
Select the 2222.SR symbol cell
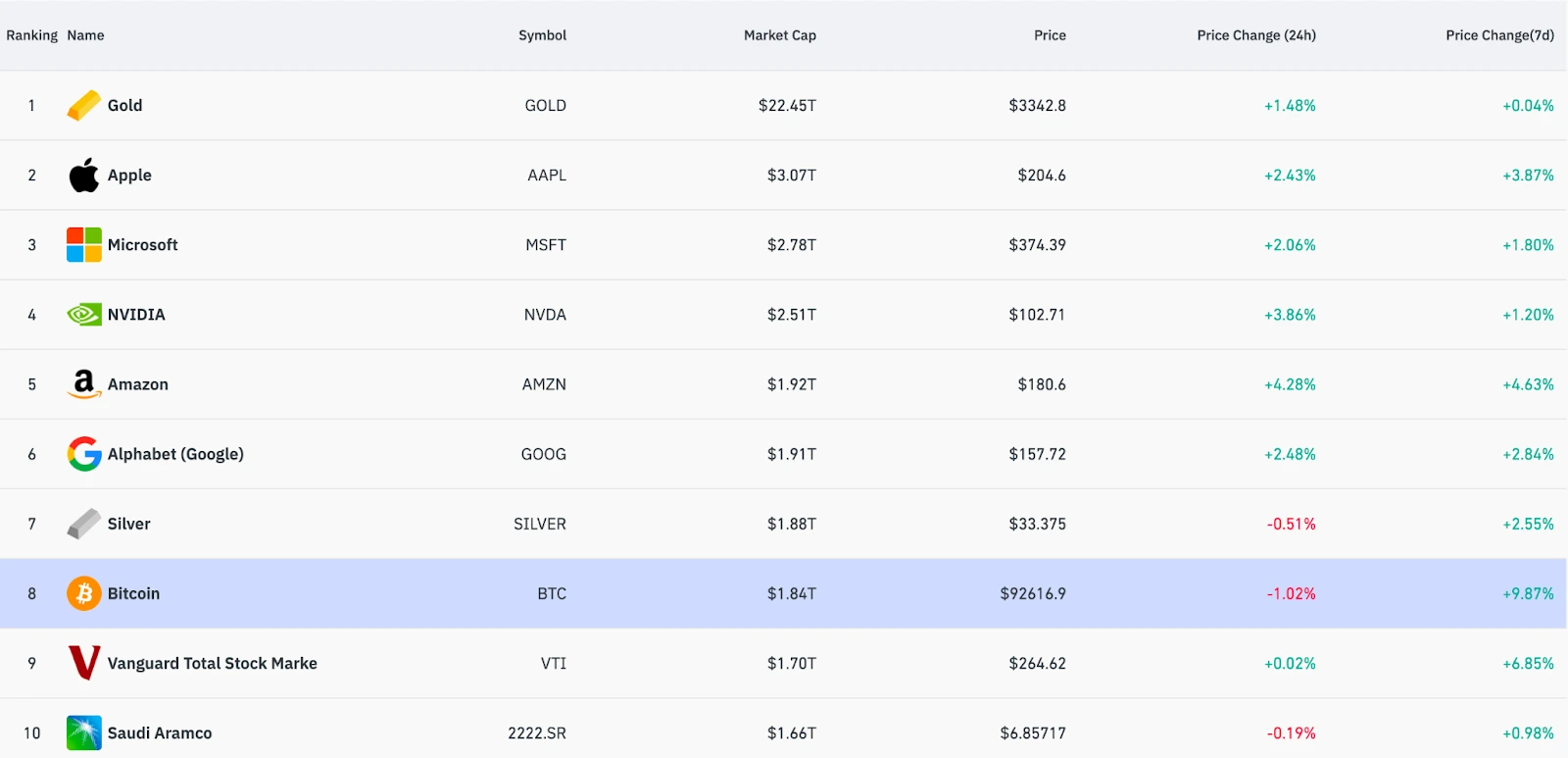[537, 733]
